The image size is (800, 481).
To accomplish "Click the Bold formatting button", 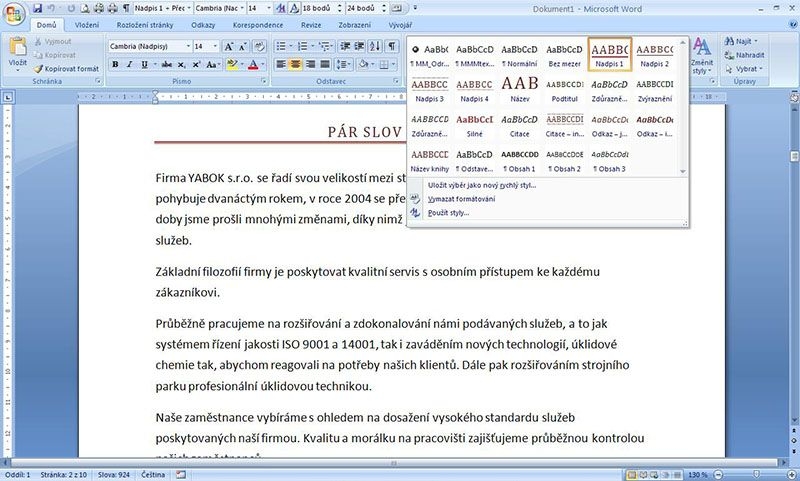I will 115,64.
